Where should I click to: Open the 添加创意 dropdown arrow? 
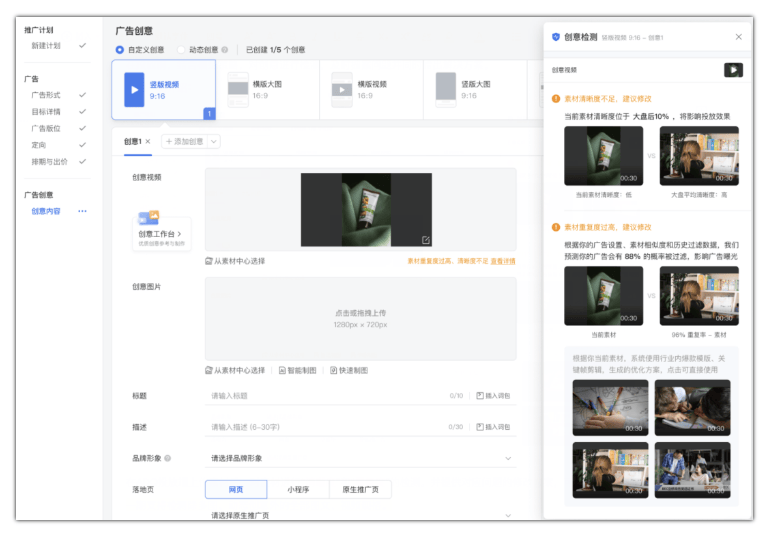coord(214,141)
